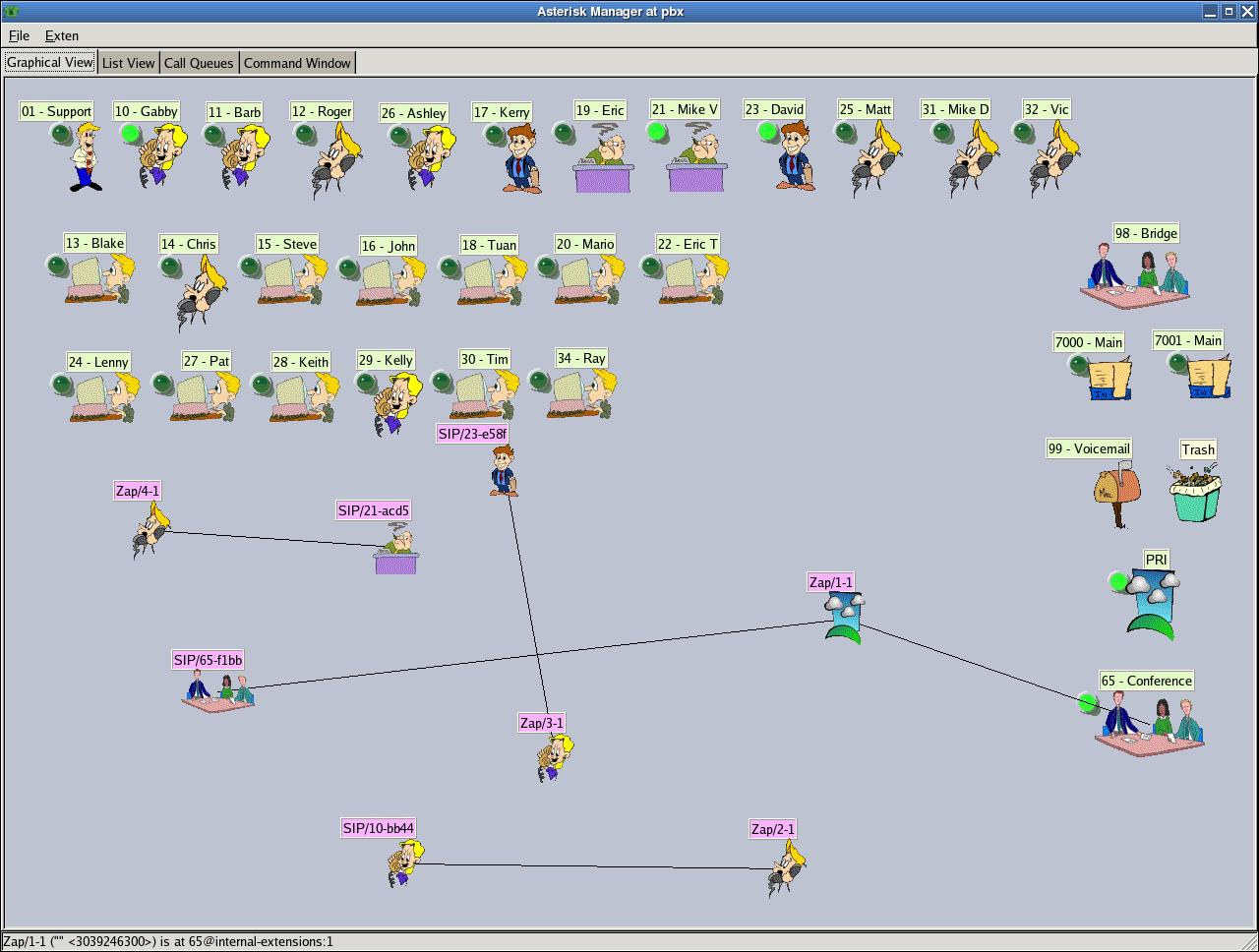The image size is (1259, 952).
Task: Select the 01 - Support extension icon
Action: pyautogui.click(x=87, y=157)
